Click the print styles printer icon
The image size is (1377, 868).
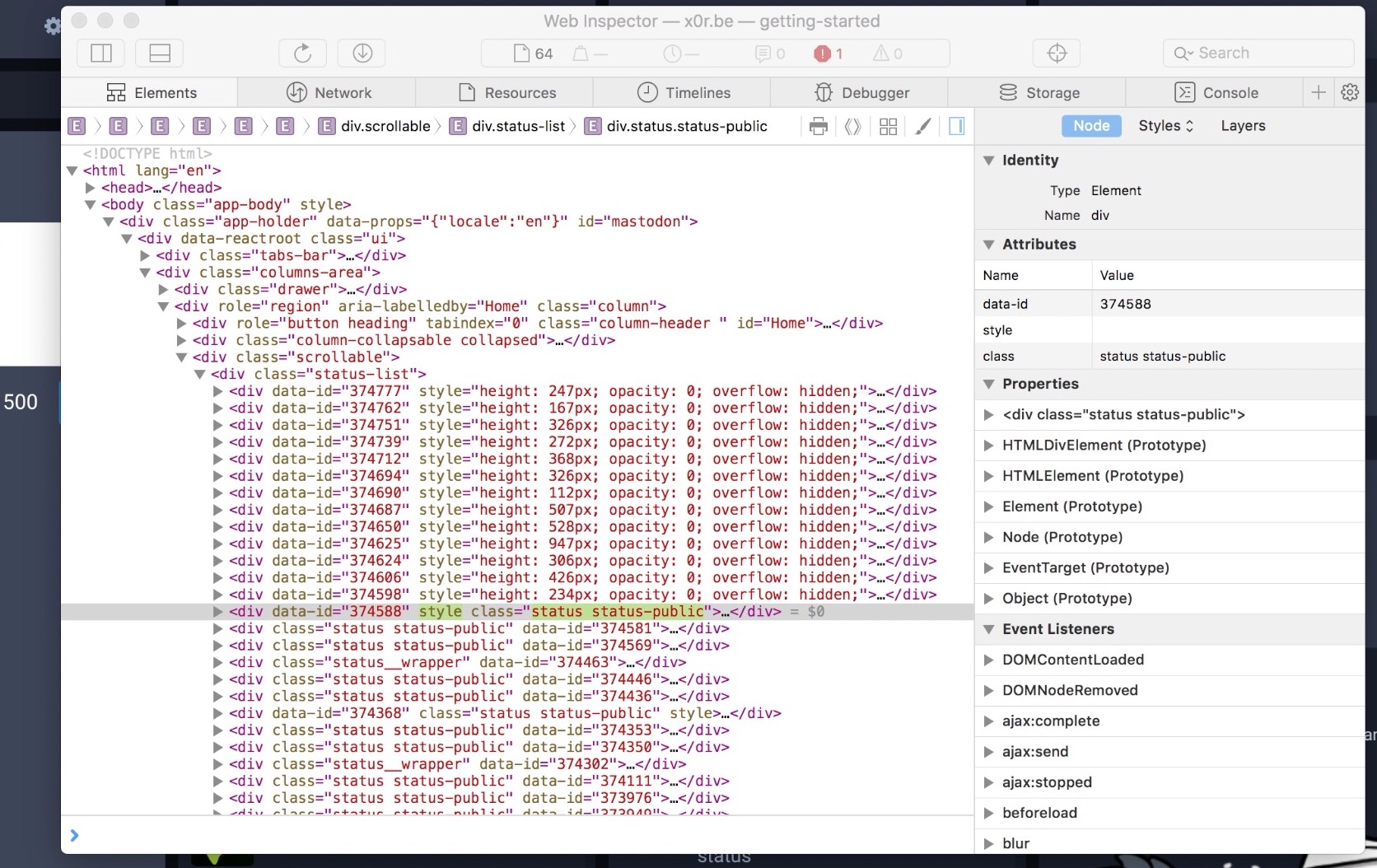(x=818, y=126)
